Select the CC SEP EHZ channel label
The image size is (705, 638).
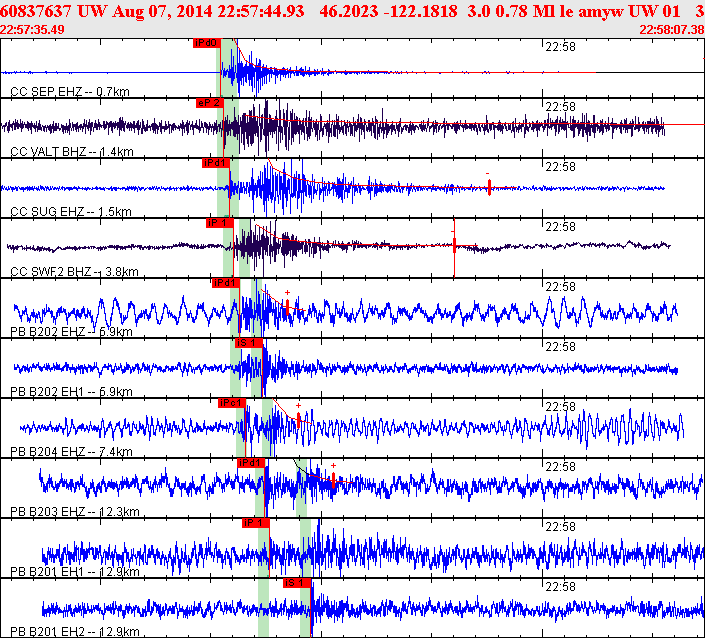point(70,92)
